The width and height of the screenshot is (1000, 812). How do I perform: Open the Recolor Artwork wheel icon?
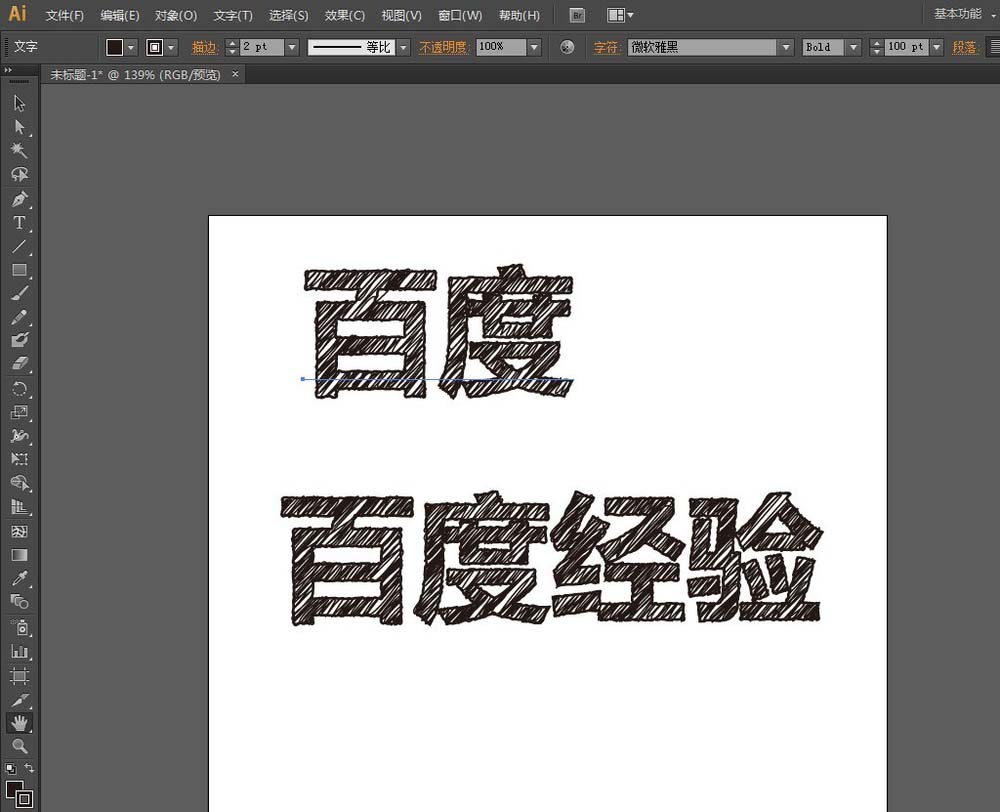[x=567, y=47]
